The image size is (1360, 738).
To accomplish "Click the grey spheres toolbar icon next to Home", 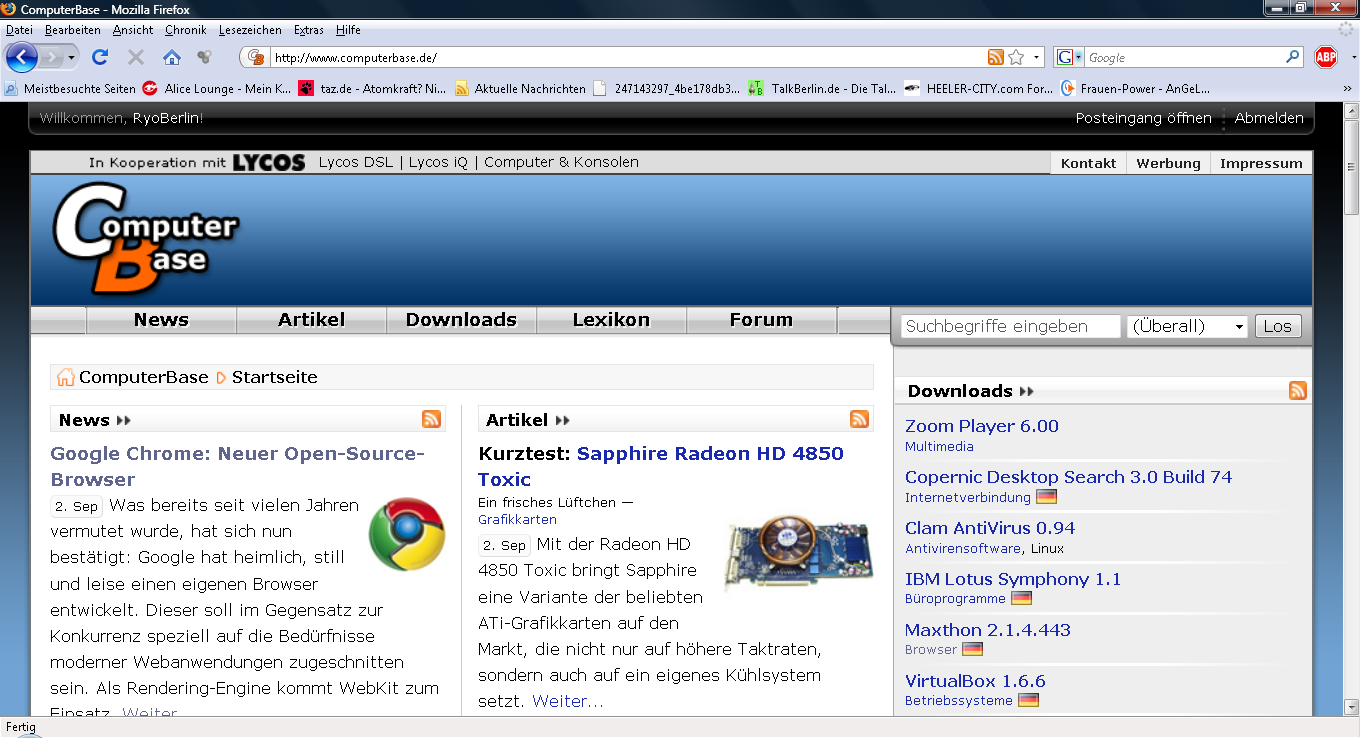I will [x=204, y=57].
